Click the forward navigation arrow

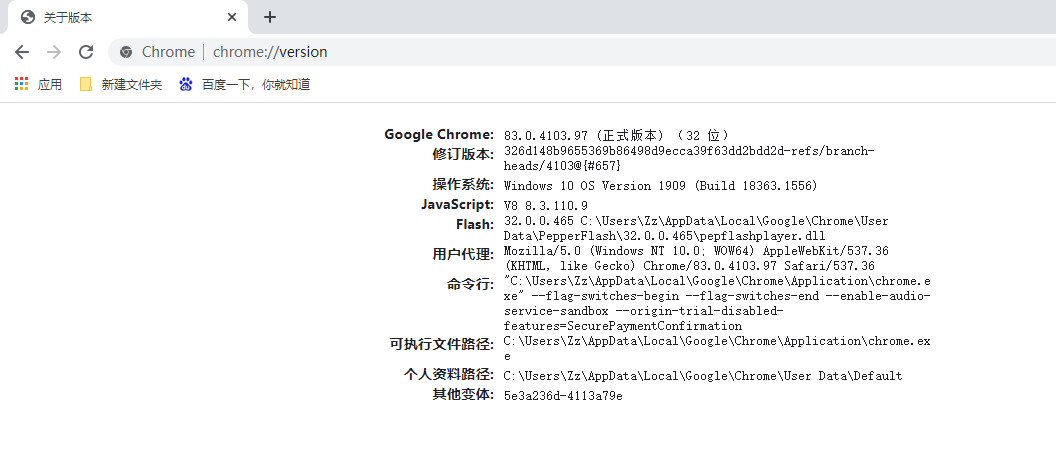pos(54,52)
